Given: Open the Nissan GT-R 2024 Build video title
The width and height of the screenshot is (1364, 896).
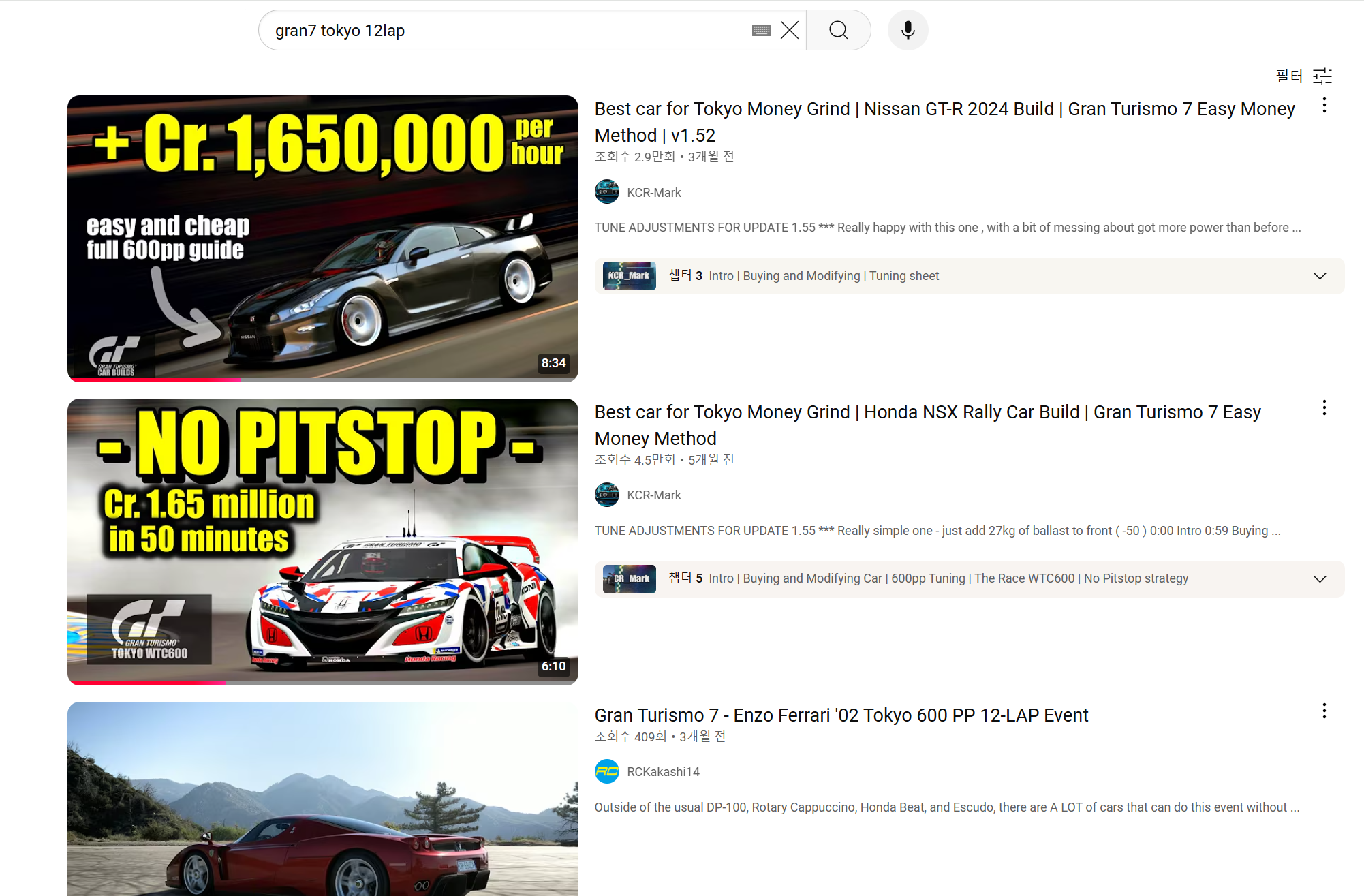Looking at the screenshot, I should pos(944,122).
